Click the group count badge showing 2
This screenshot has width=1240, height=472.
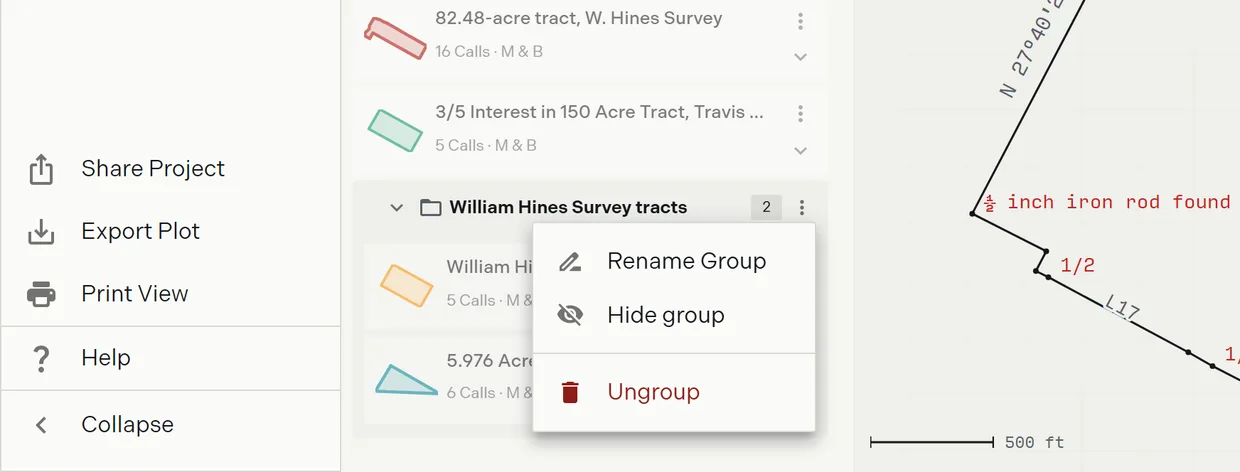[766, 208]
